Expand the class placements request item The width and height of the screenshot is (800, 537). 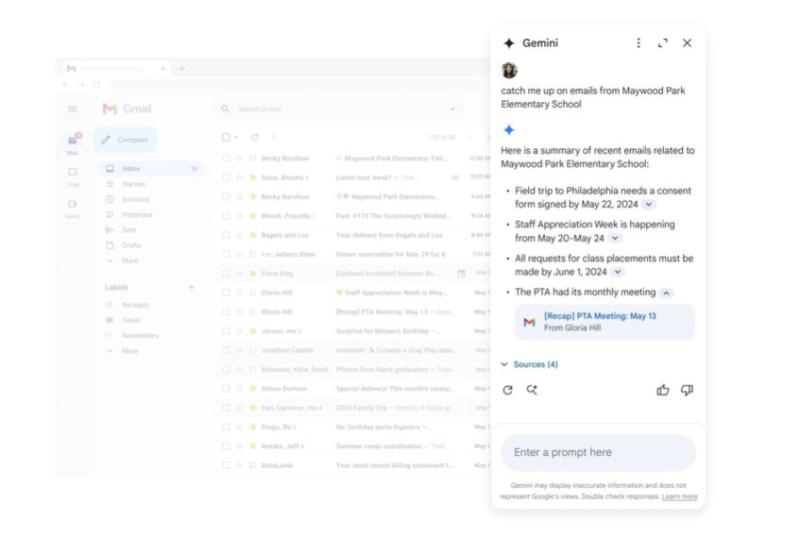point(618,272)
